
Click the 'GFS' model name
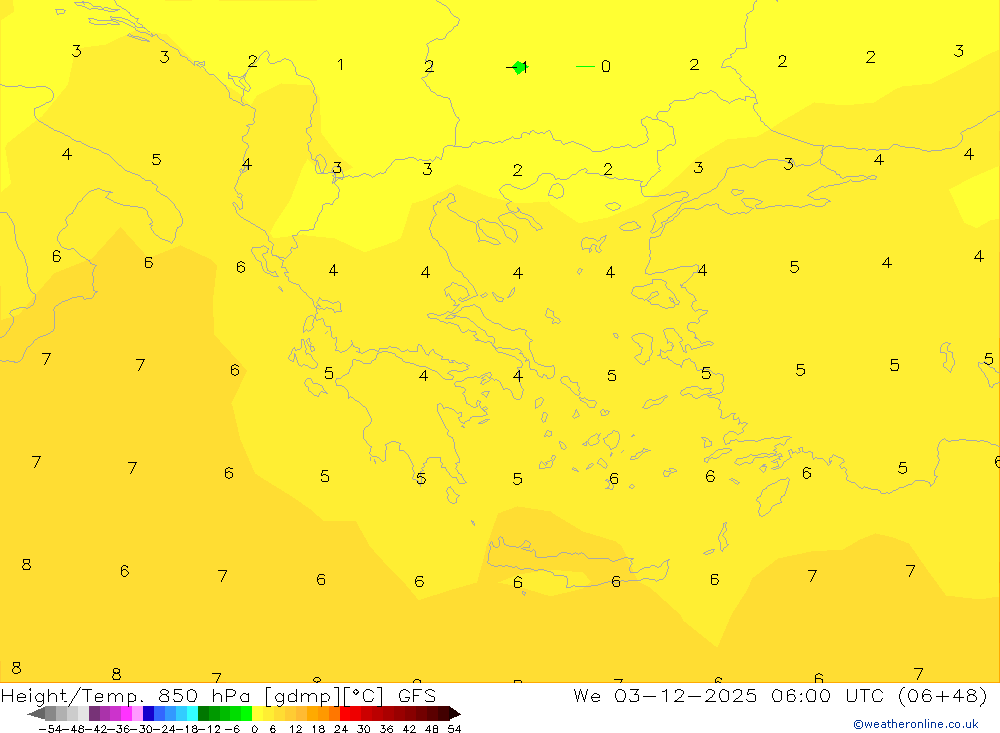point(416,696)
